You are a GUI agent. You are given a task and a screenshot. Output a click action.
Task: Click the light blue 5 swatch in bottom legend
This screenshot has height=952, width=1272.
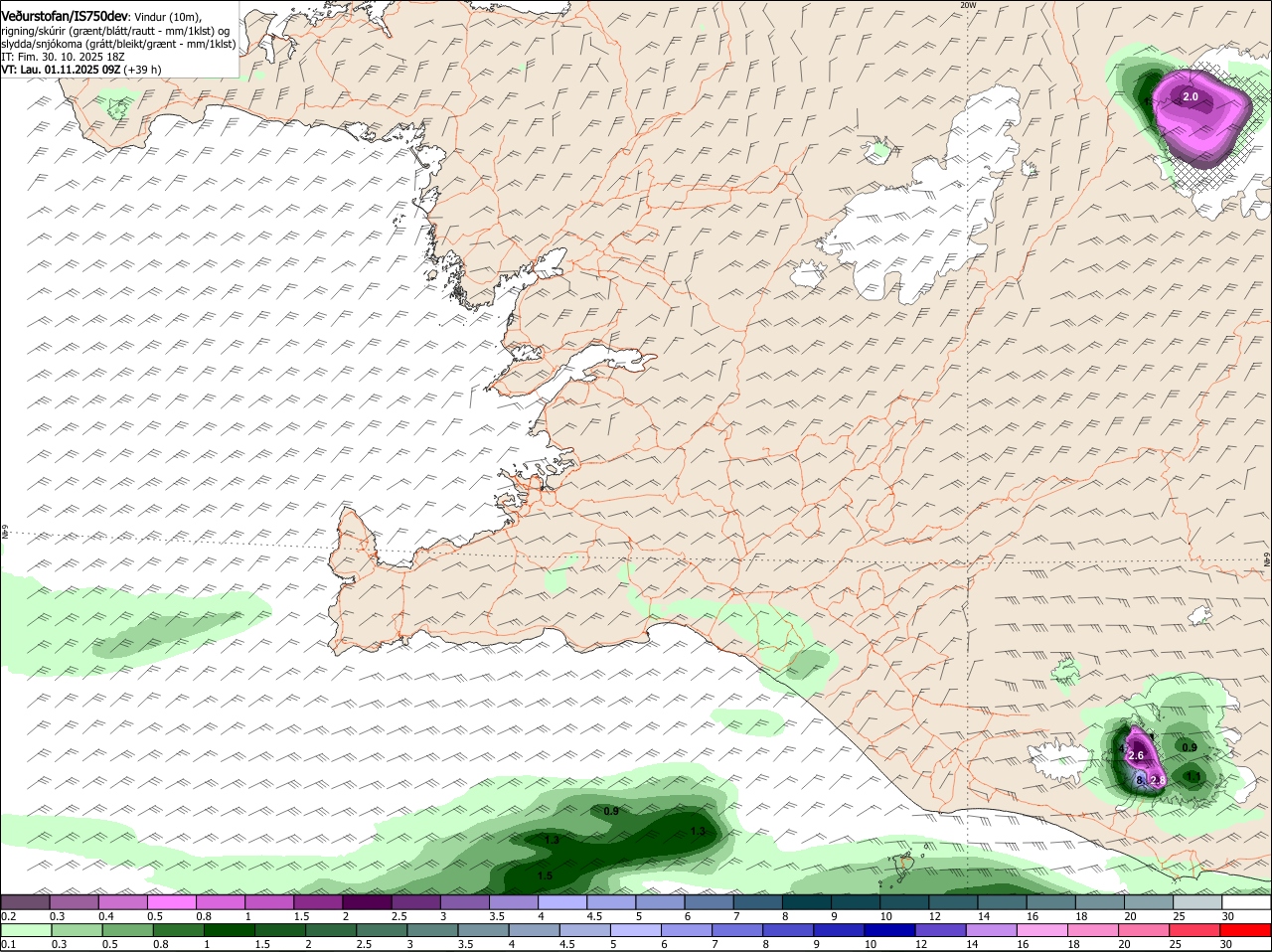(x=637, y=930)
